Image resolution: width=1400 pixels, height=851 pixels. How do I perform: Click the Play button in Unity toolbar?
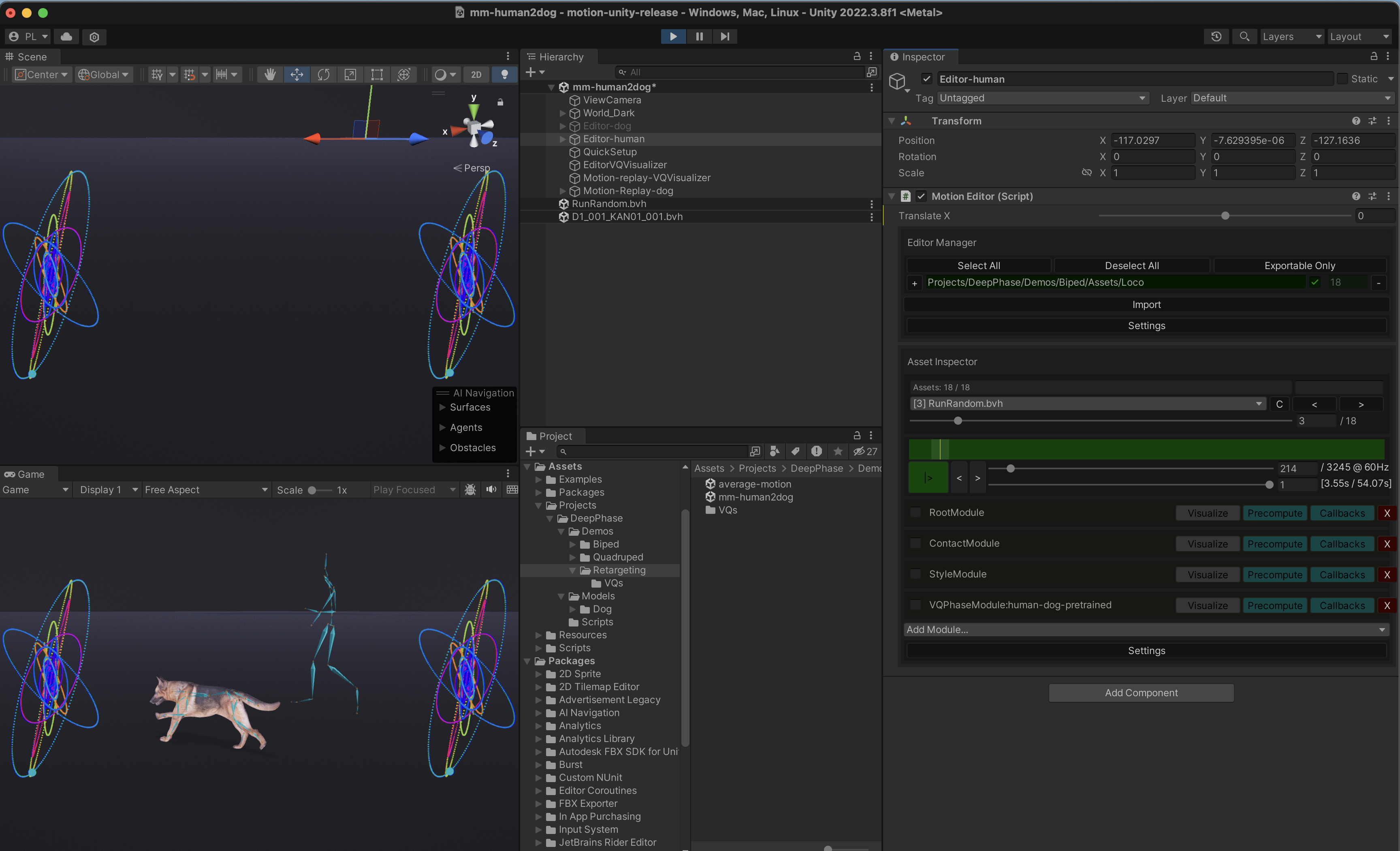673,36
